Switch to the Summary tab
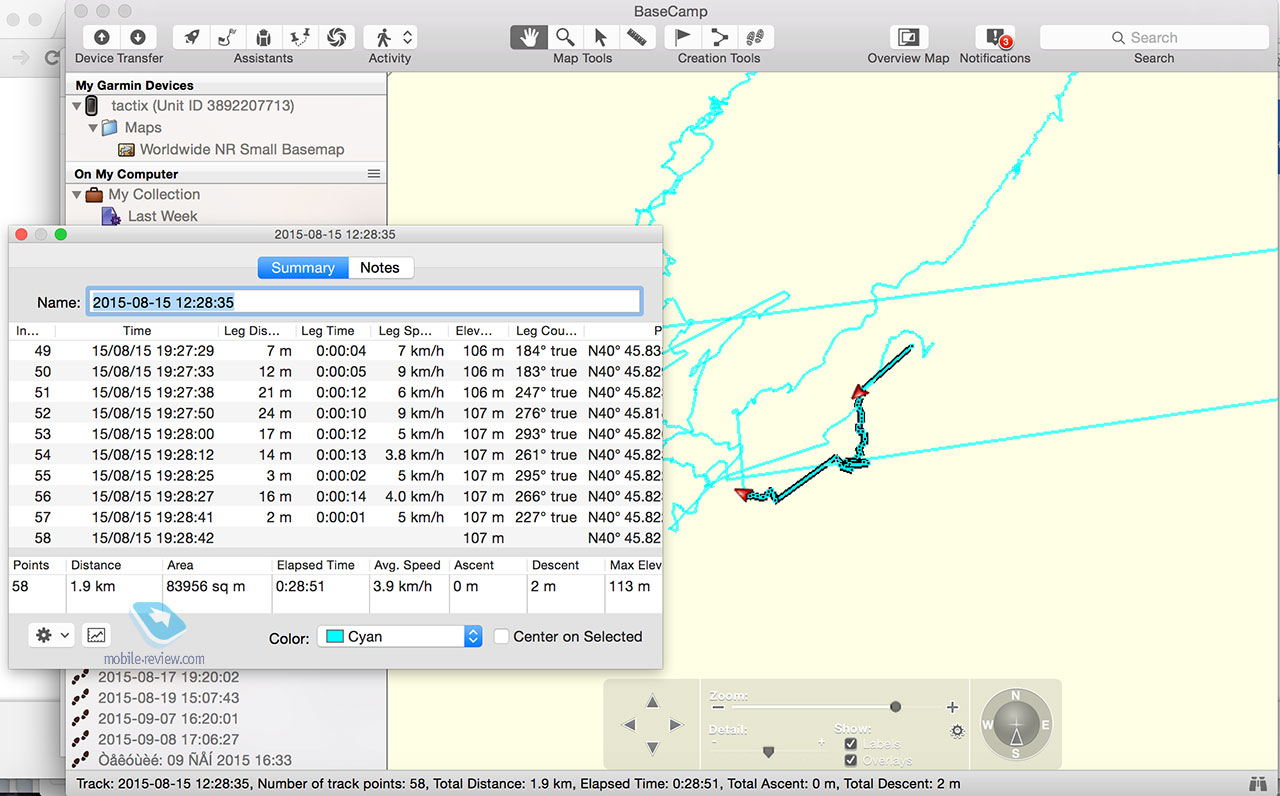The height and width of the screenshot is (796, 1280). (303, 267)
